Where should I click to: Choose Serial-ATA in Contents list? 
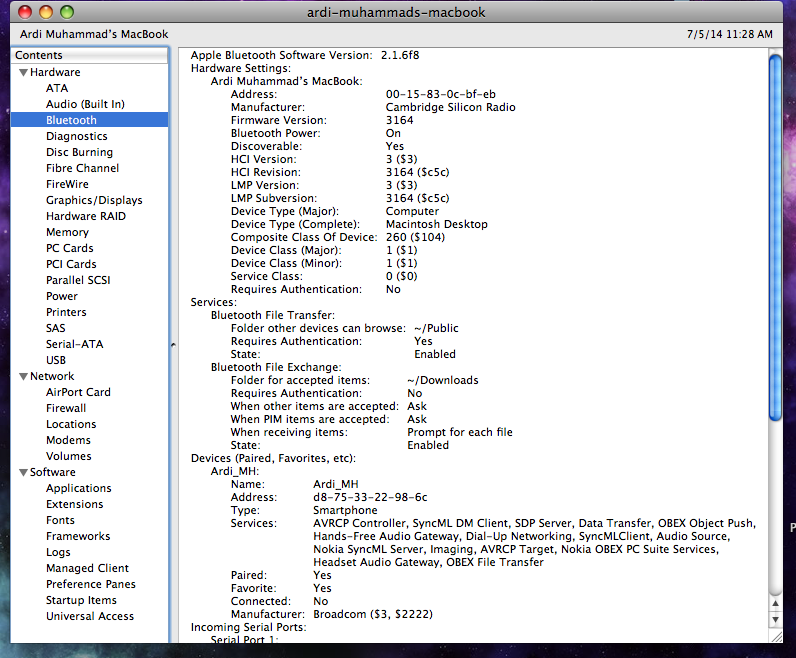(x=74, y=344)
